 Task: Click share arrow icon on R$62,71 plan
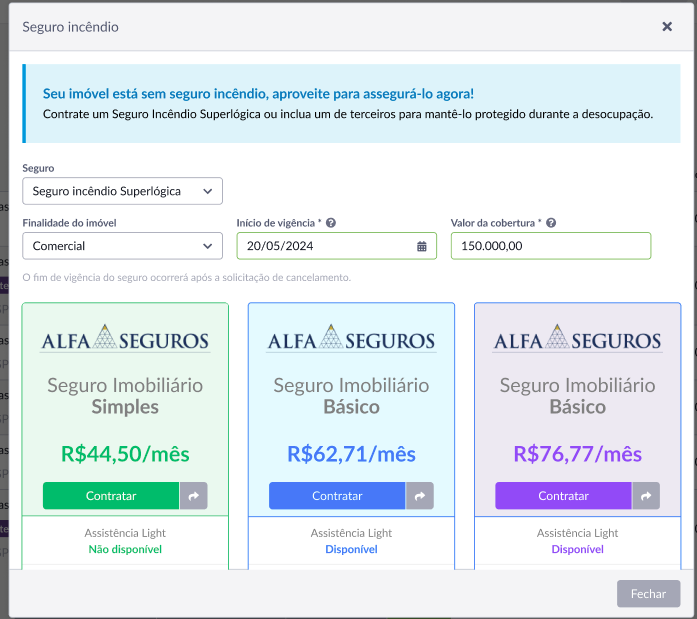click(420, 495)
